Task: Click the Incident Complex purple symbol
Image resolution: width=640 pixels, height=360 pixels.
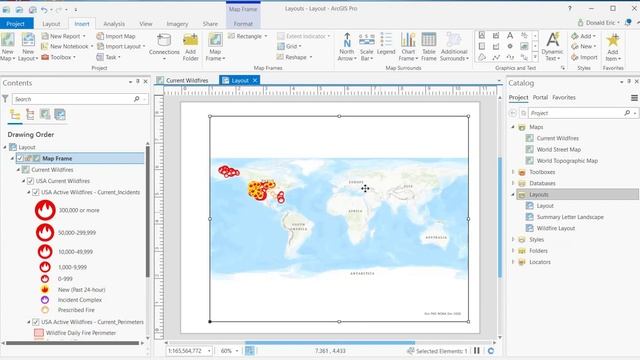Action: point(45,300)
